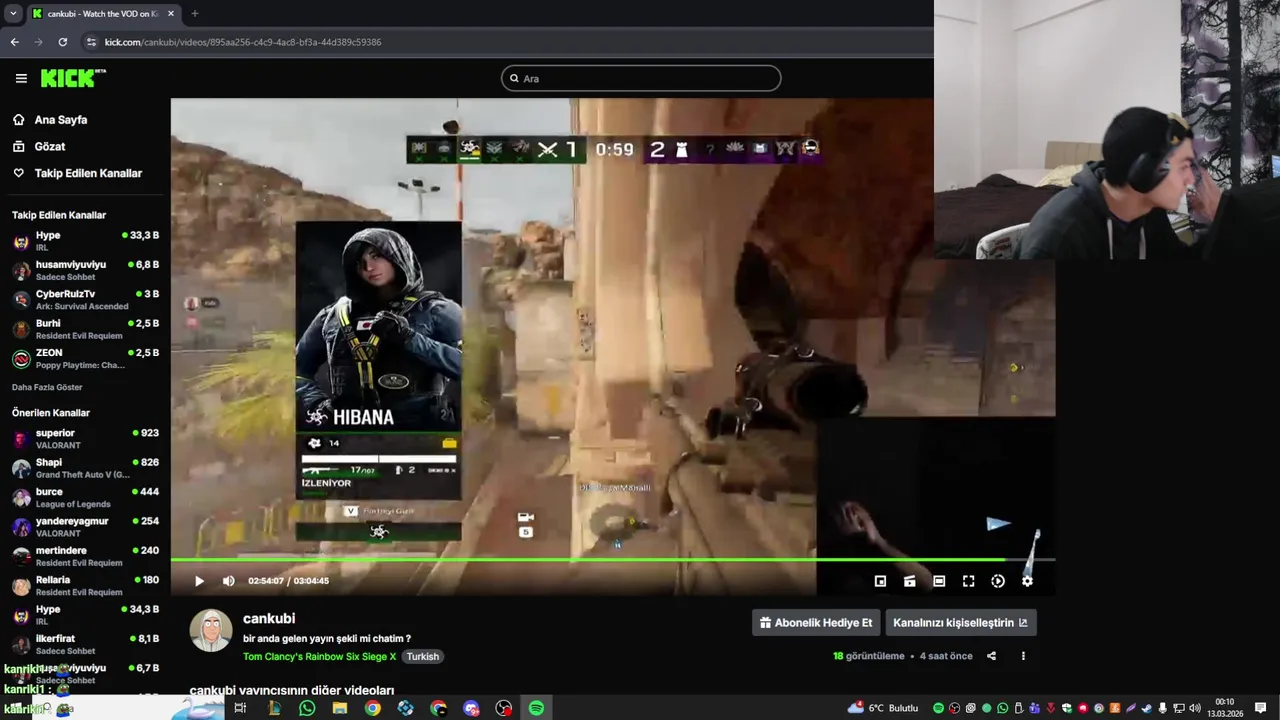
Task: Click Kanalınızı kişiselleştirin button
Action: click(960, 622)
